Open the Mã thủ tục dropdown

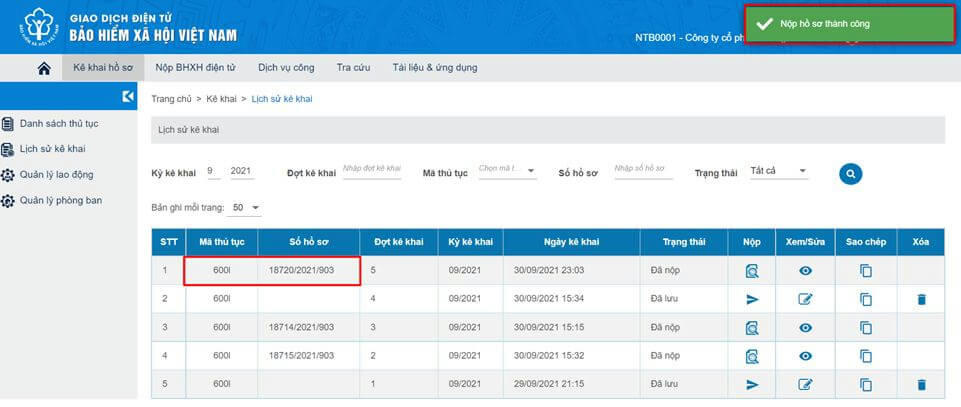(x=508, y=171)
